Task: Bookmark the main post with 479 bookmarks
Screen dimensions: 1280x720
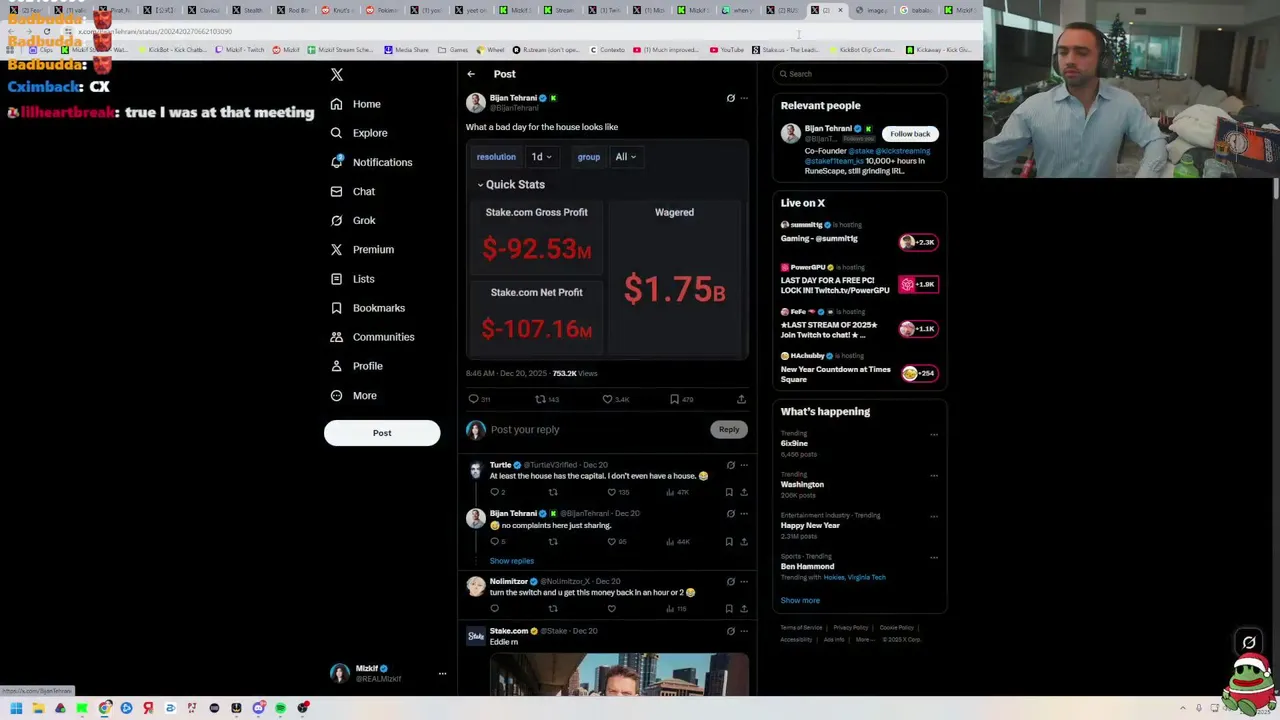Action: (x=680, y=399)
